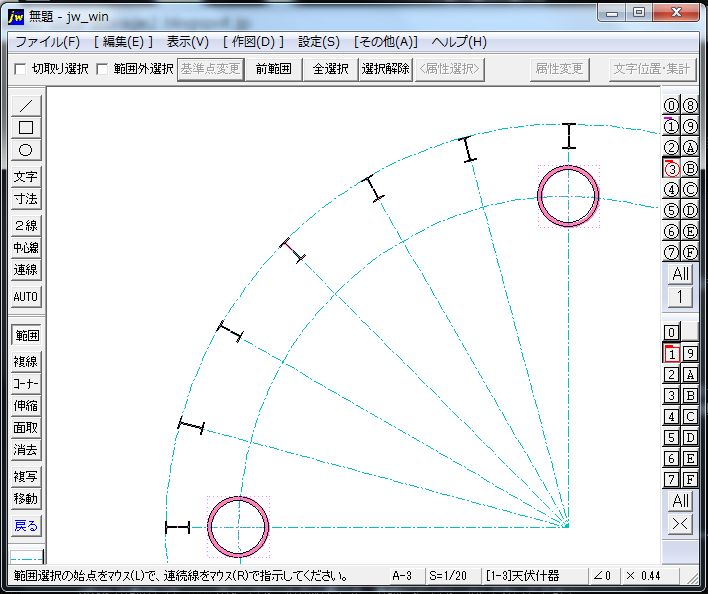The width and height of the screenshot is (708, 594).
Task: Enable the 範囲外選択 checkbox
Action: pos(102,70)
